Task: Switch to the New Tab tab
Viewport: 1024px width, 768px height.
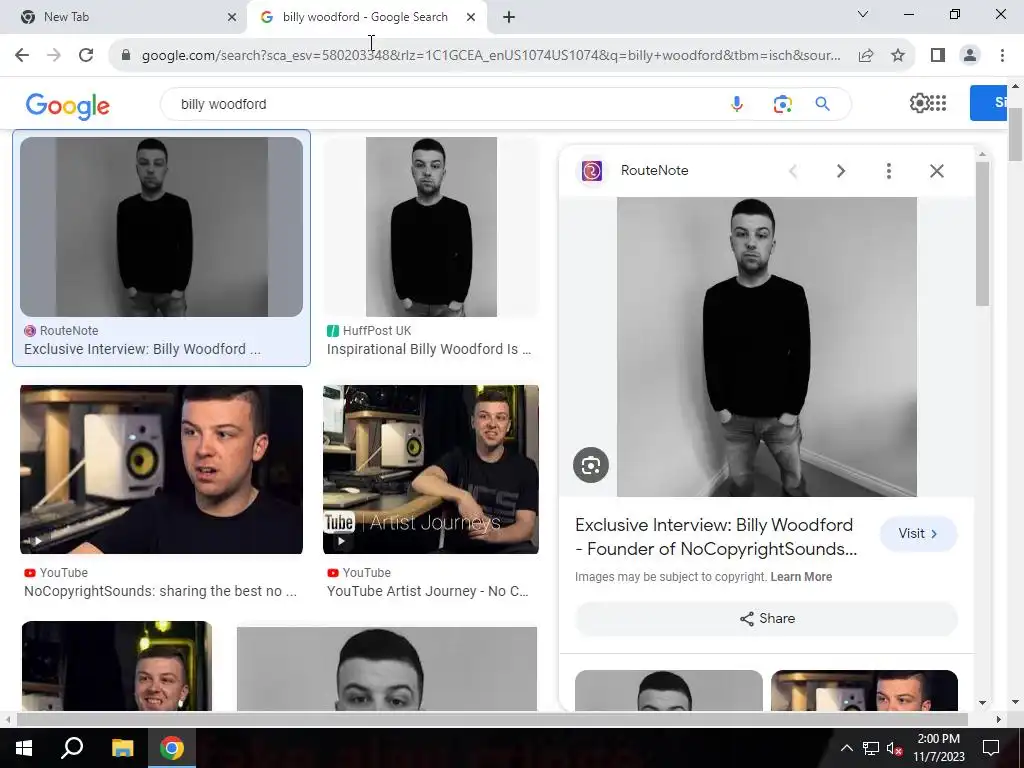Action: point(123,17)
